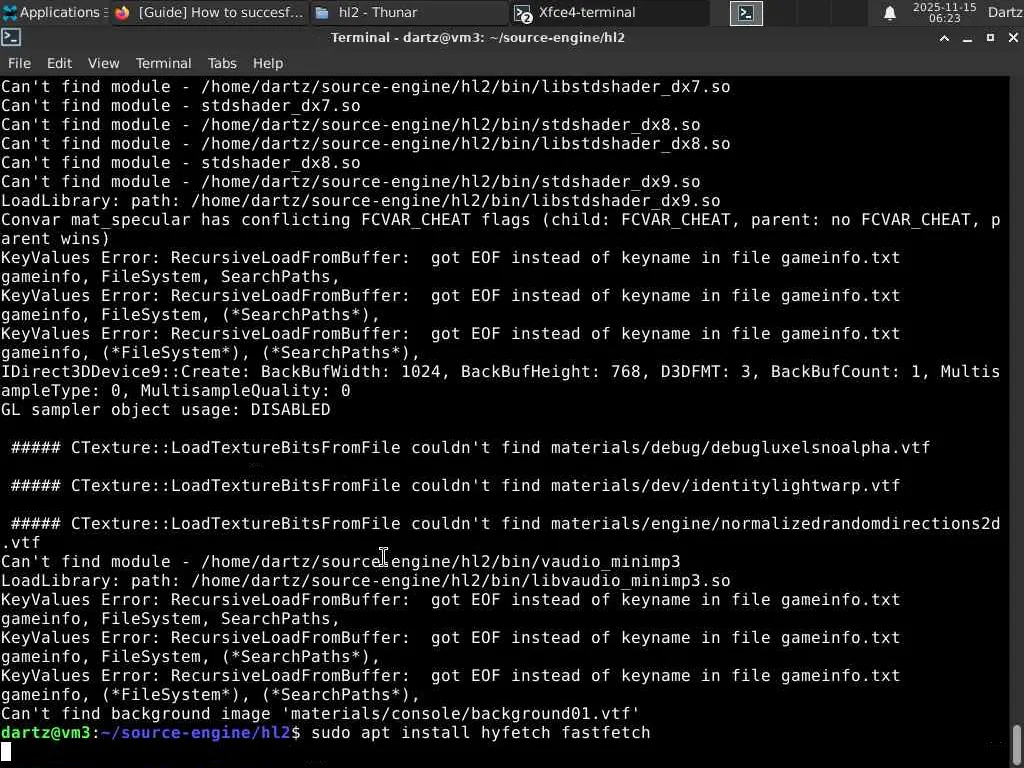Image resolution: width=1024 pixels, height=768 pixels.
Task: Click the line about identitylightwarp.vtf
Action: 455,485
